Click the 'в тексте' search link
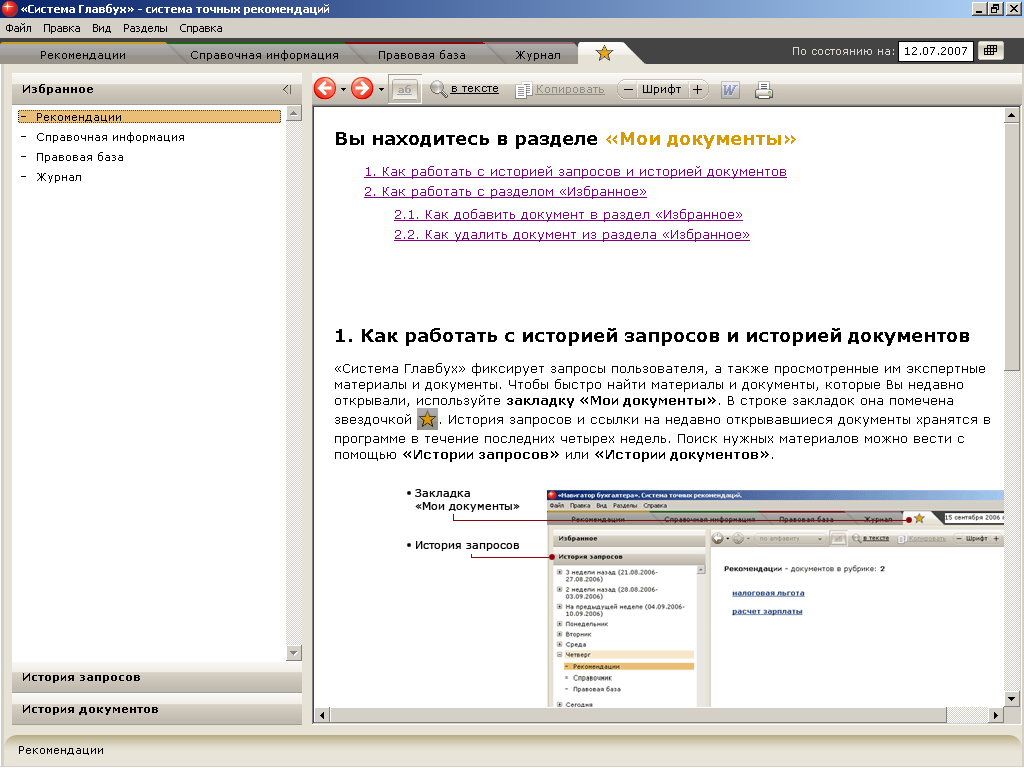The width and height of the screenshot is (1024, 768). pos(475,89)
